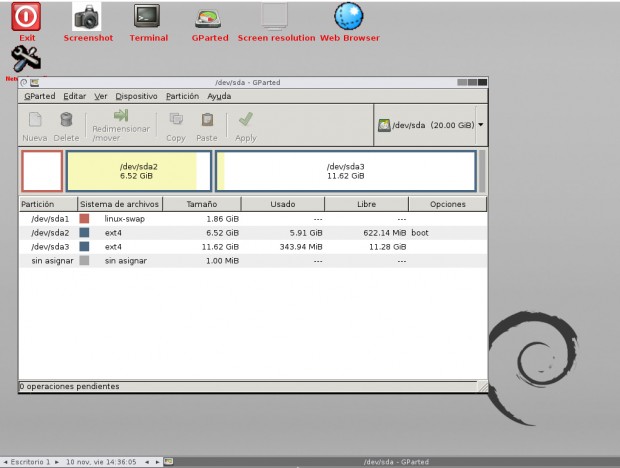Click the taskbar clock date
This screenshot has width=620, height=468.
coord(101,462)
